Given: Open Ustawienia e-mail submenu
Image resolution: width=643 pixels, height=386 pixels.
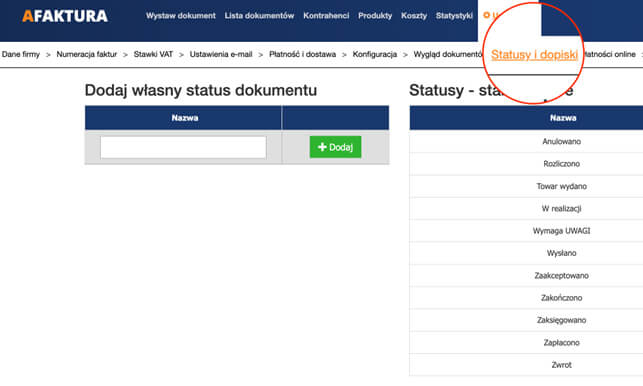Looking at the screenshot, I should [221, 54].
